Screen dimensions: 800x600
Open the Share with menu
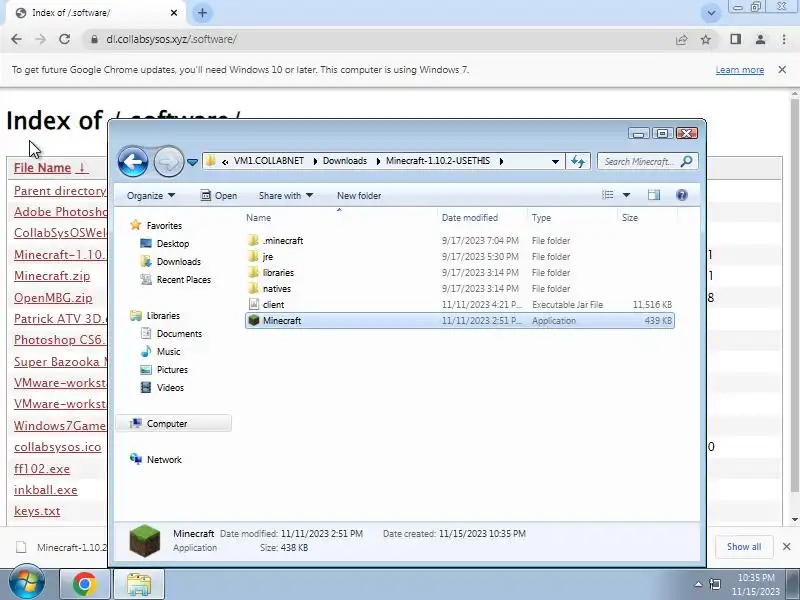coord(286,195)
